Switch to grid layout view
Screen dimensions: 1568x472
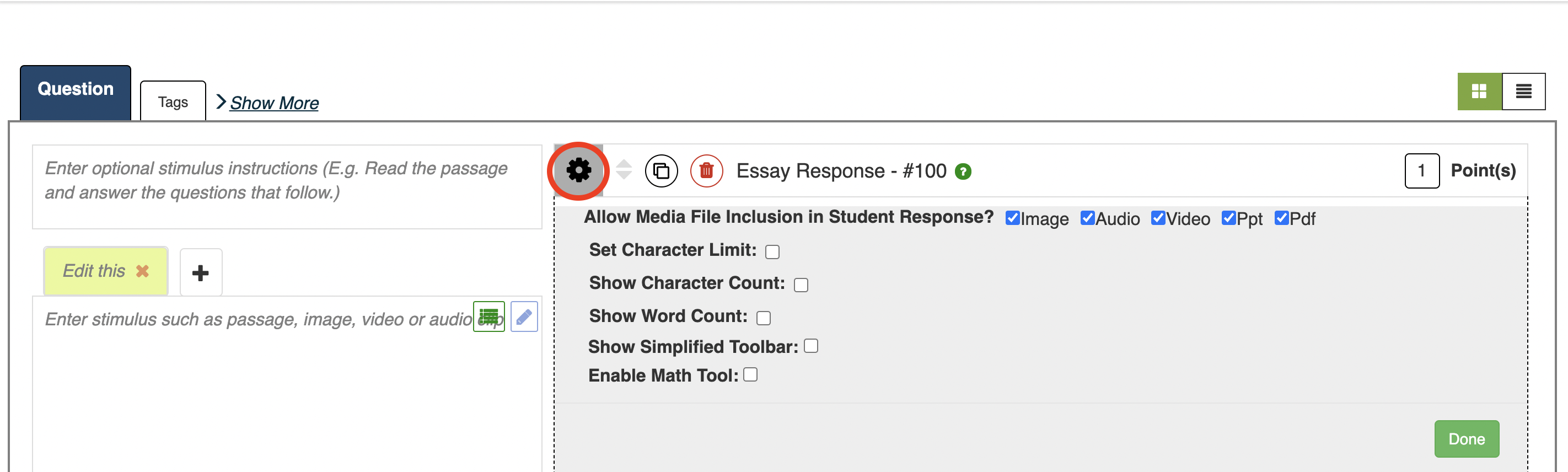(x=1479, y=92)
